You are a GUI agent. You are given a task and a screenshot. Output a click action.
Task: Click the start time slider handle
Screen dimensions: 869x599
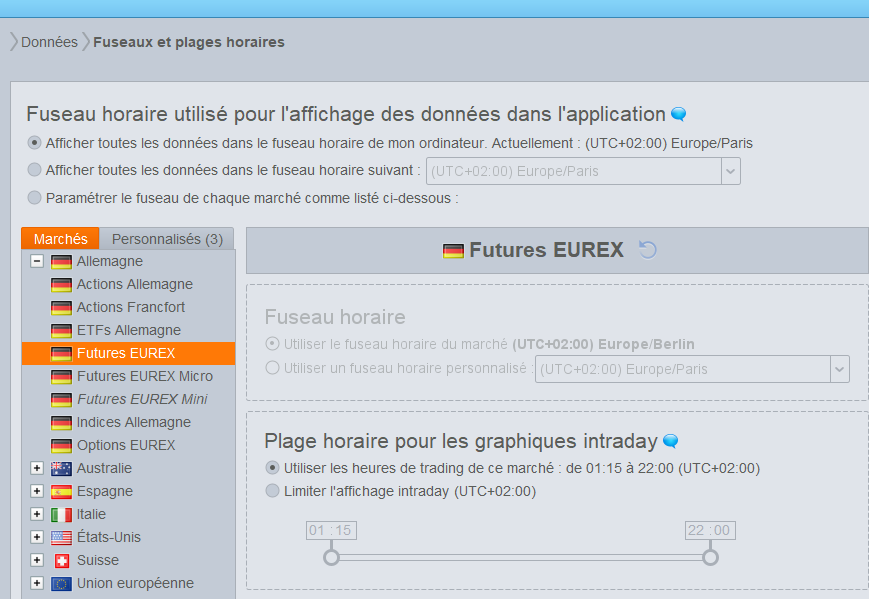[x=331, y=557]
